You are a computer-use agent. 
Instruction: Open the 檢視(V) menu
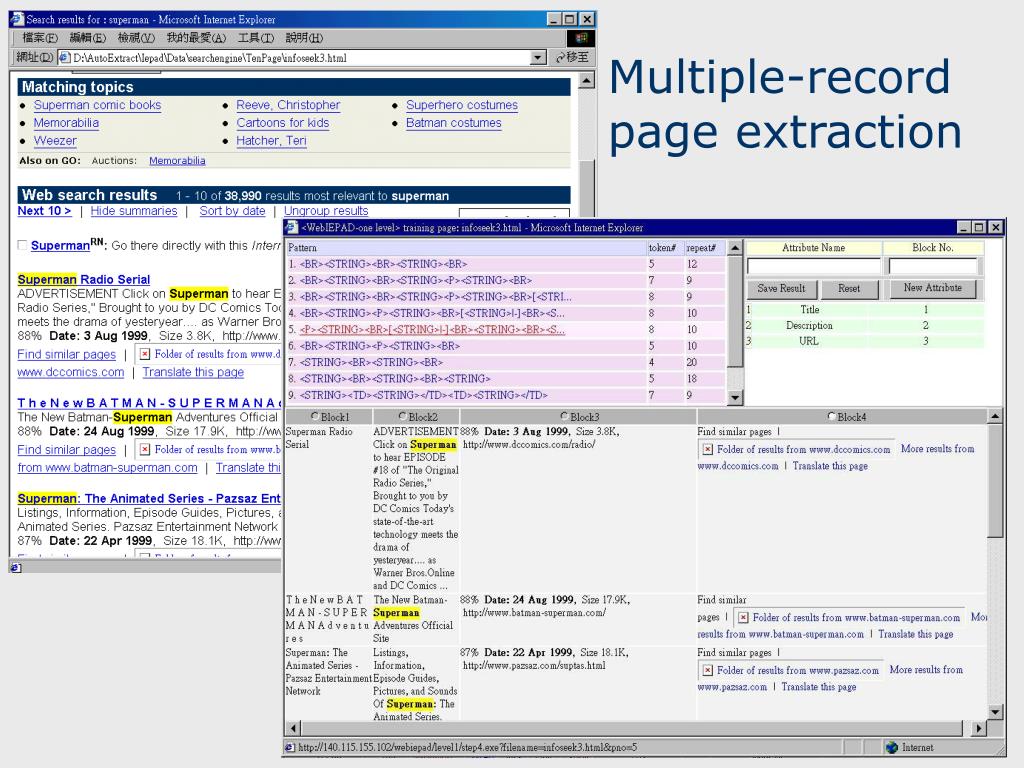tap(136, 38)
